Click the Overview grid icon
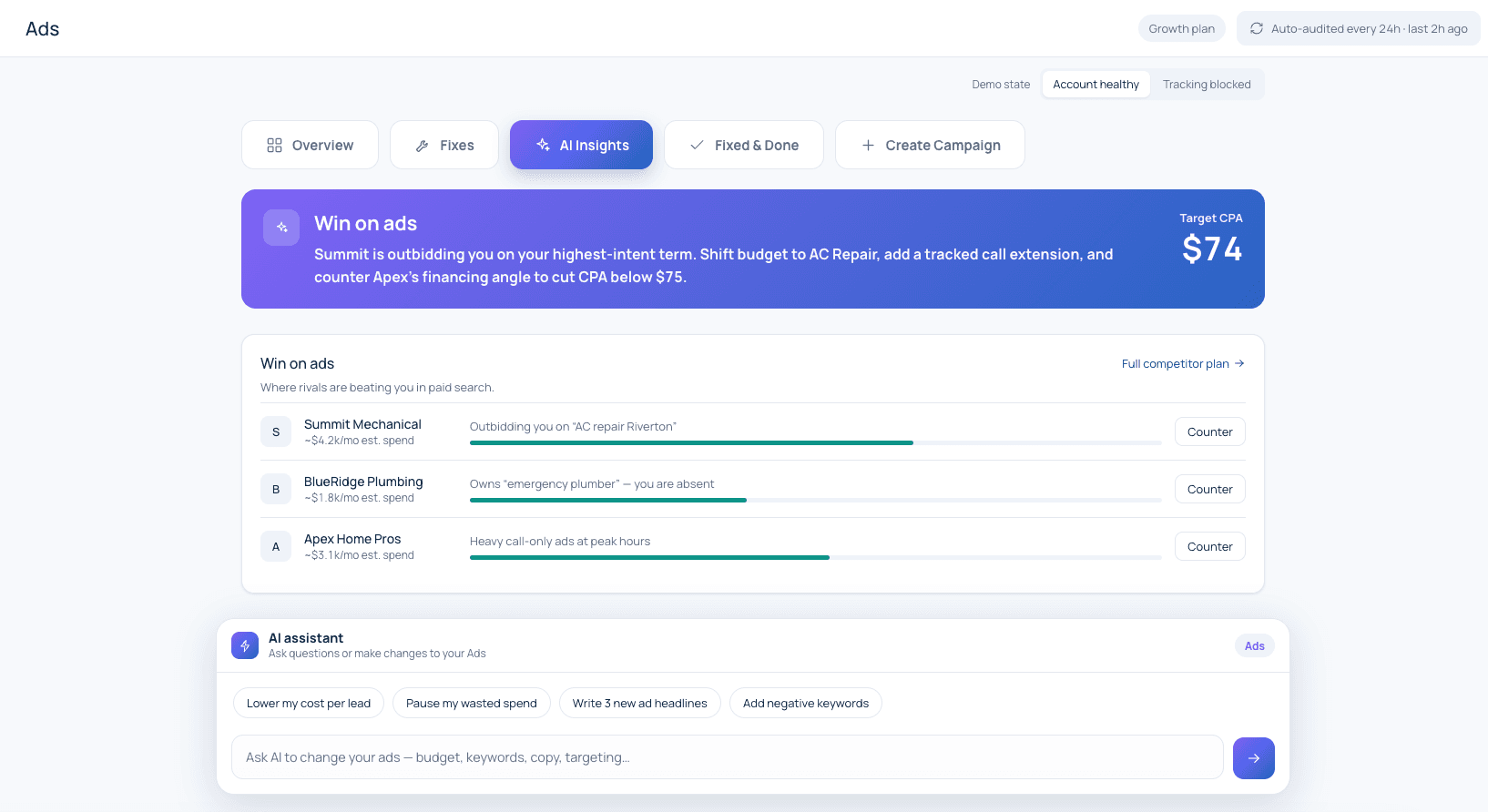 pos(274,146)
